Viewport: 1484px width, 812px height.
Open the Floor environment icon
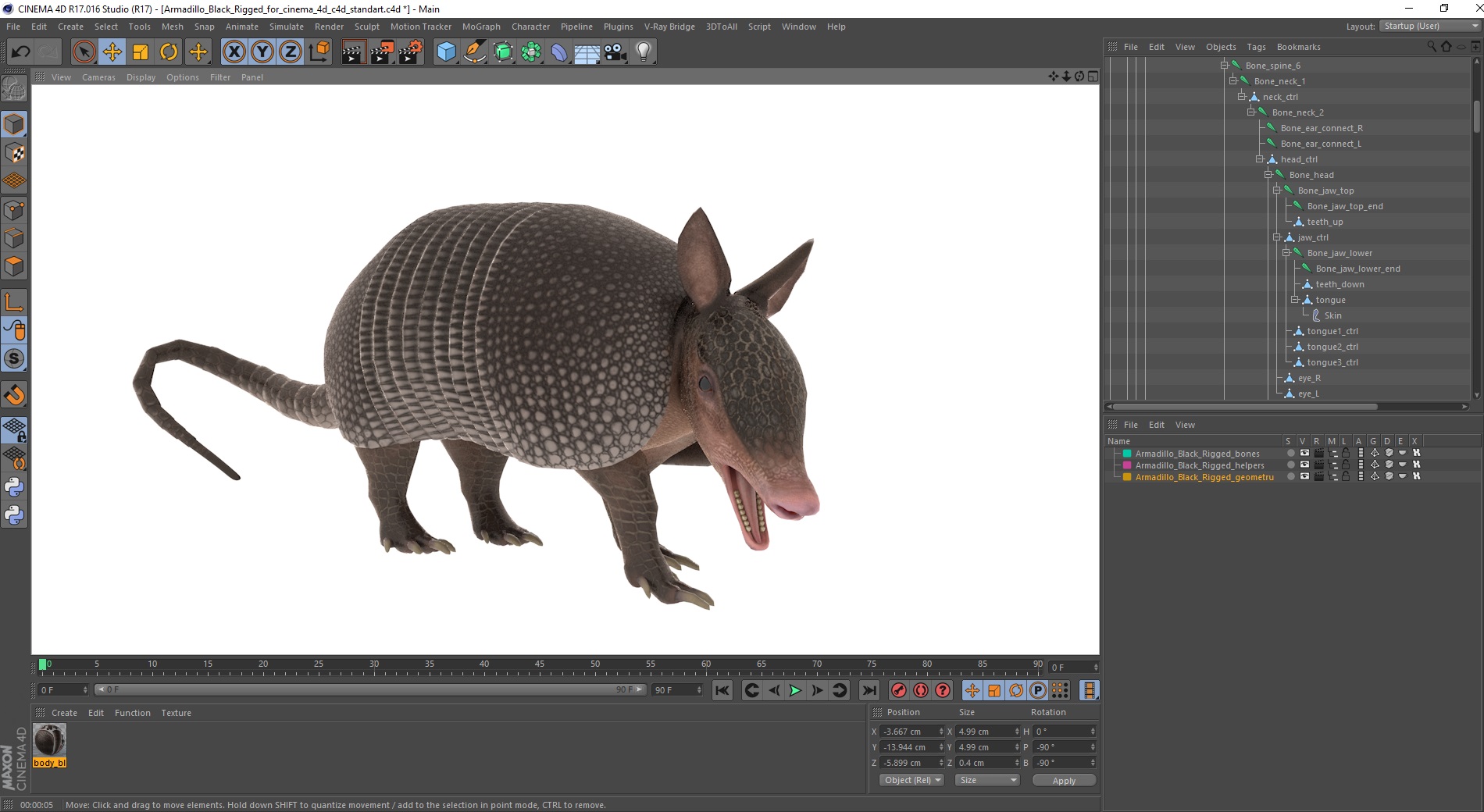point(587,52)
